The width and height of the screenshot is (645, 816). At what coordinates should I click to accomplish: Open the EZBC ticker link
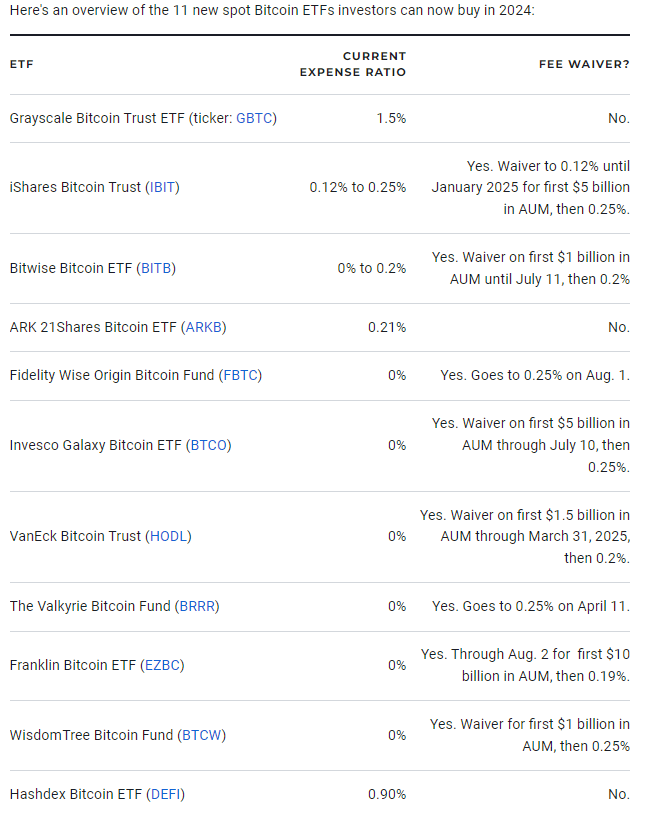(x=161, y=665)
